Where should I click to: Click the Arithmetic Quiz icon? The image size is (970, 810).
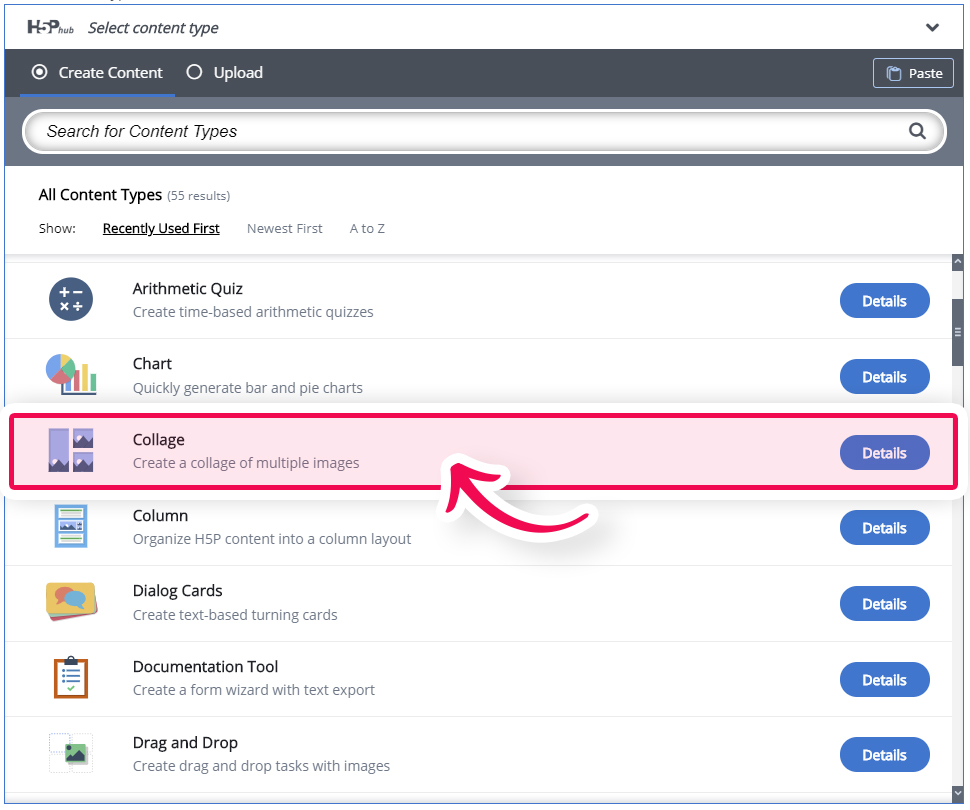point(71,299)
